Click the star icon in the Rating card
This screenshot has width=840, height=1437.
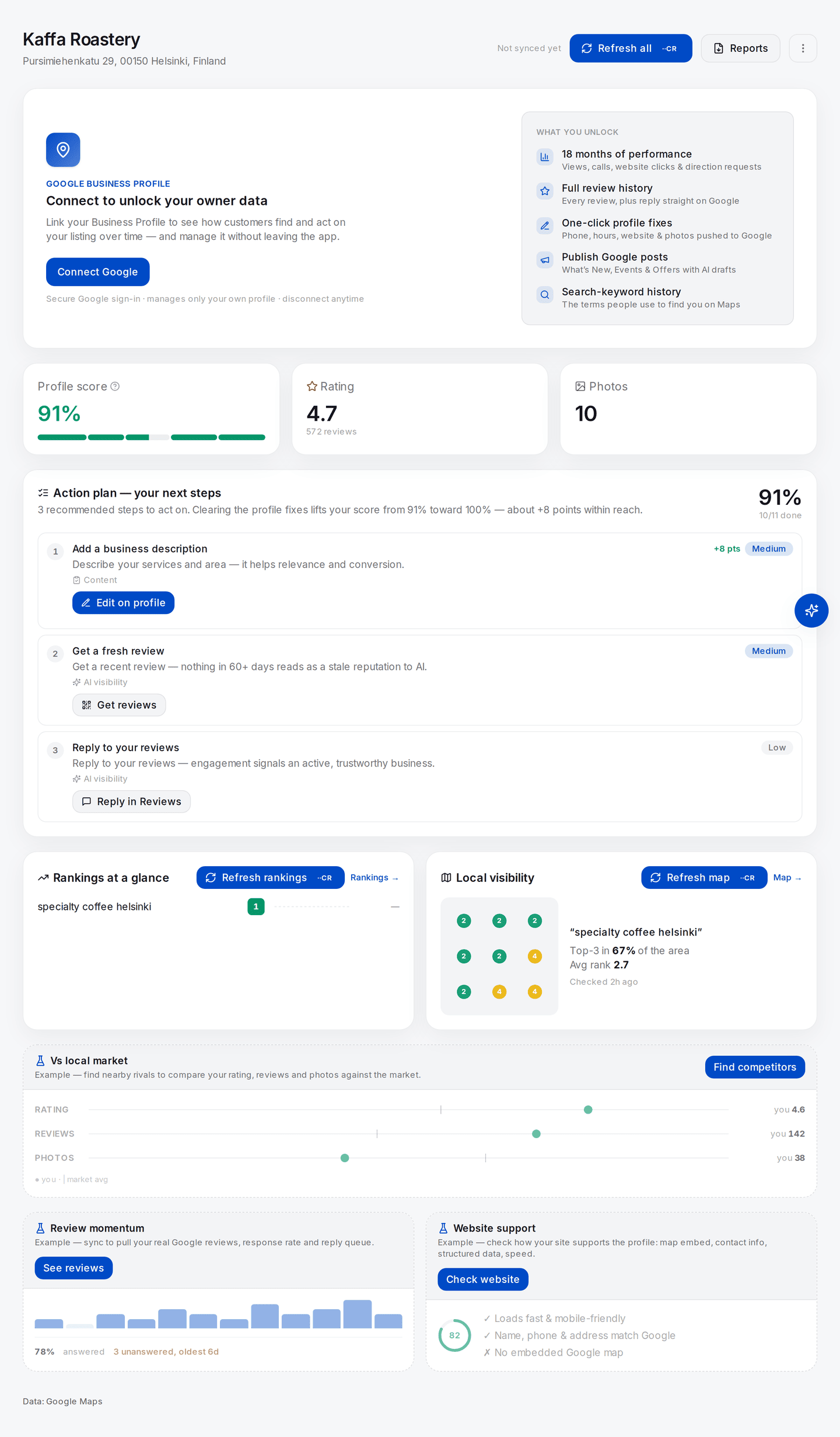coord(312,386)
